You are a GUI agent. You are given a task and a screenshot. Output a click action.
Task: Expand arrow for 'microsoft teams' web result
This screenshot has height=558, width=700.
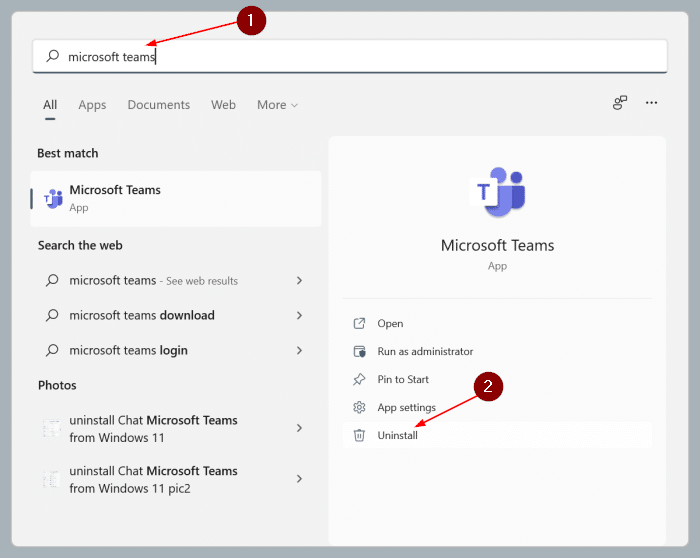300,280
